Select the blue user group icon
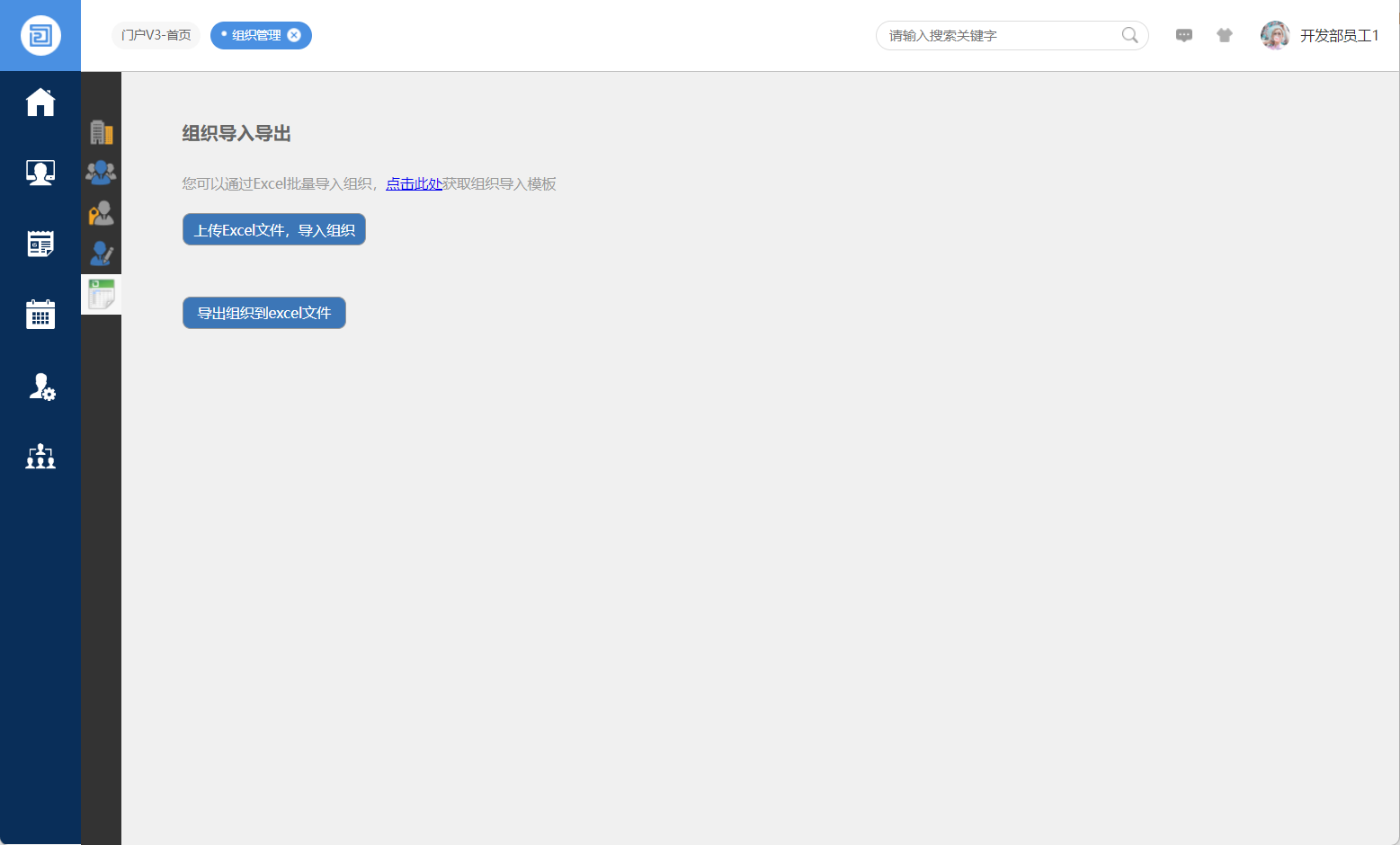The image size is (1400, 845). (101, 172)
